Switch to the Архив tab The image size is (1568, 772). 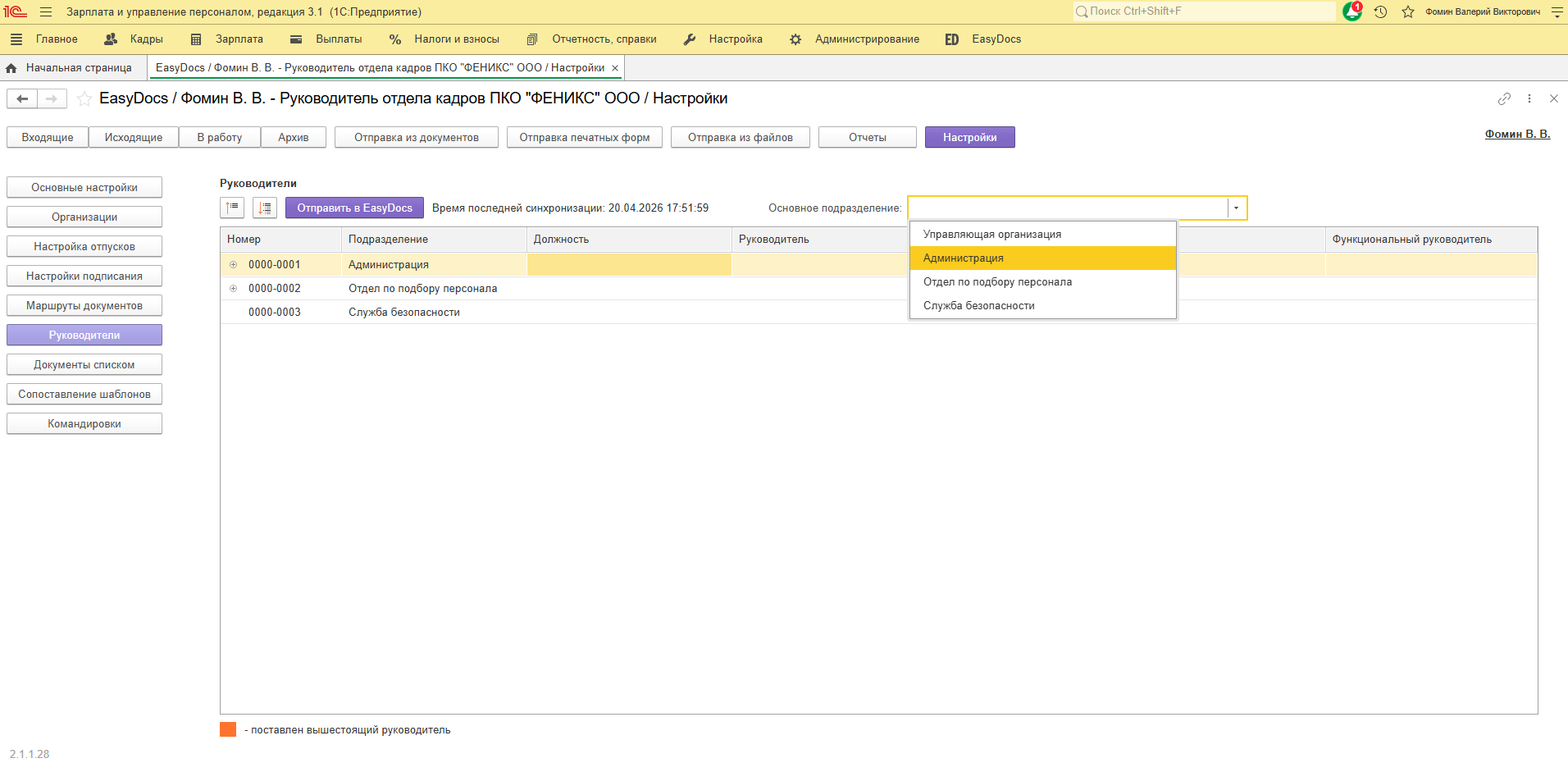[x=294, y=137]
